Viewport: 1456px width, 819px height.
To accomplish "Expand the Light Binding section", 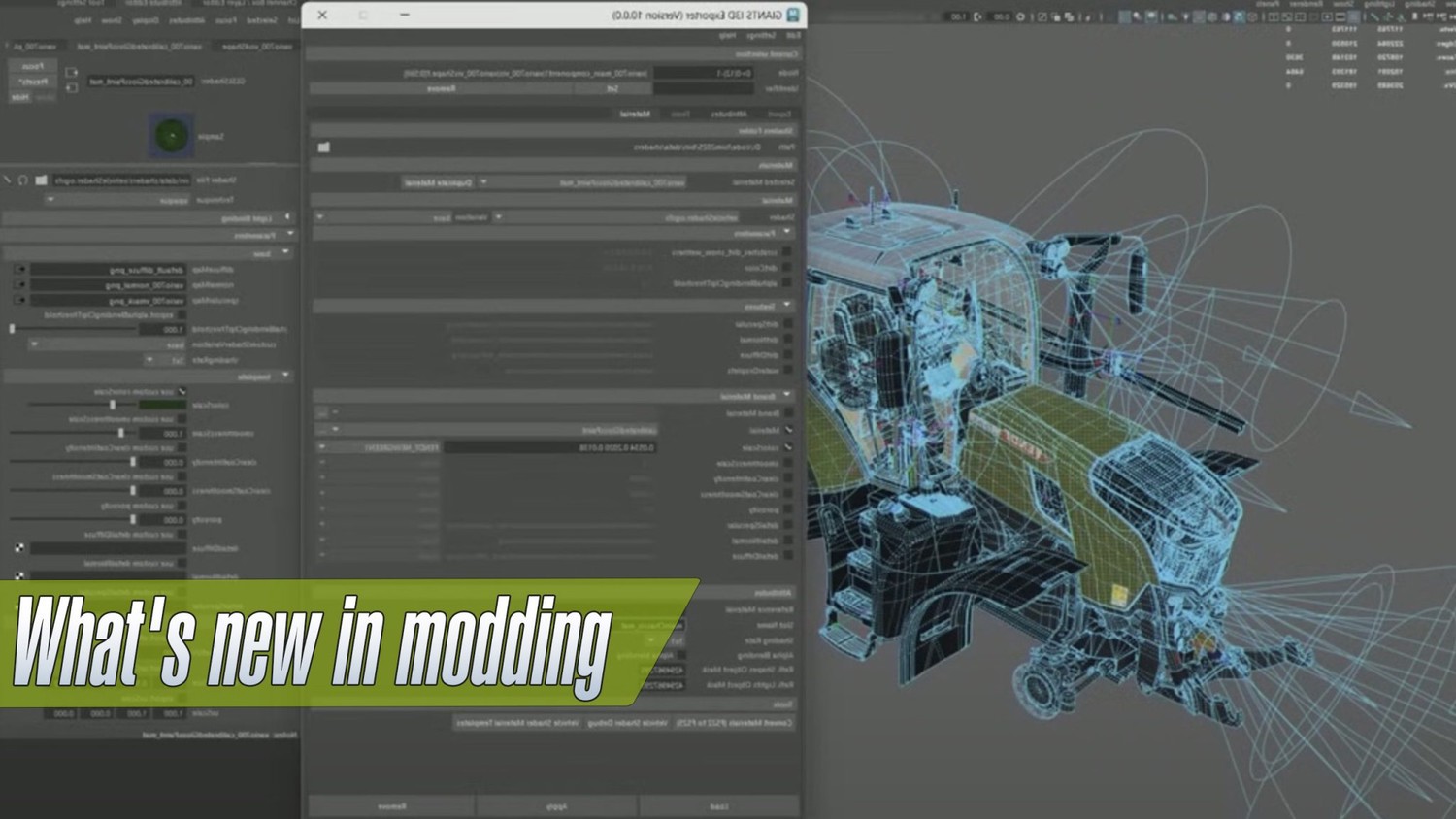I will click(287, 218).
